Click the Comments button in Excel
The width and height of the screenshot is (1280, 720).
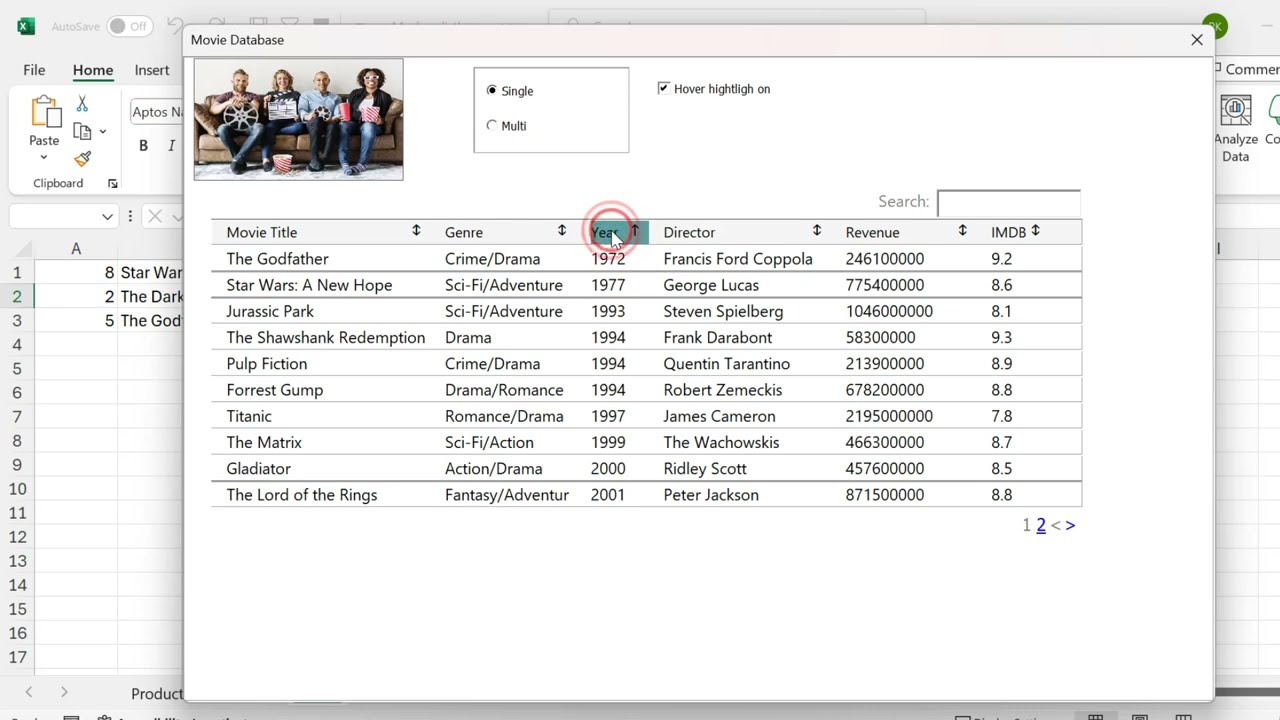coord(1247,69)
